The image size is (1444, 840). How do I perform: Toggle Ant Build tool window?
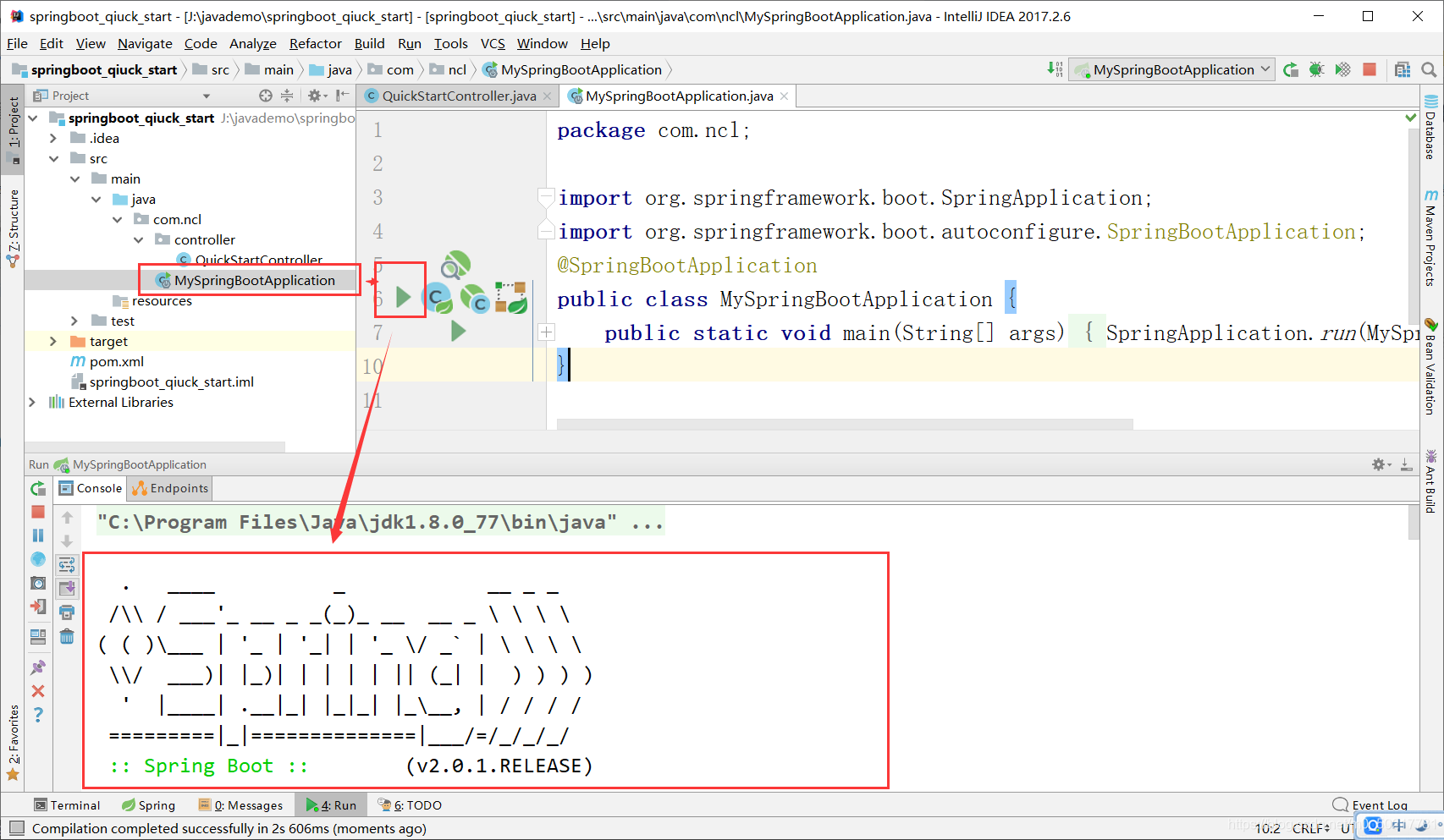pyautogui.click(x=1430, y=481)
